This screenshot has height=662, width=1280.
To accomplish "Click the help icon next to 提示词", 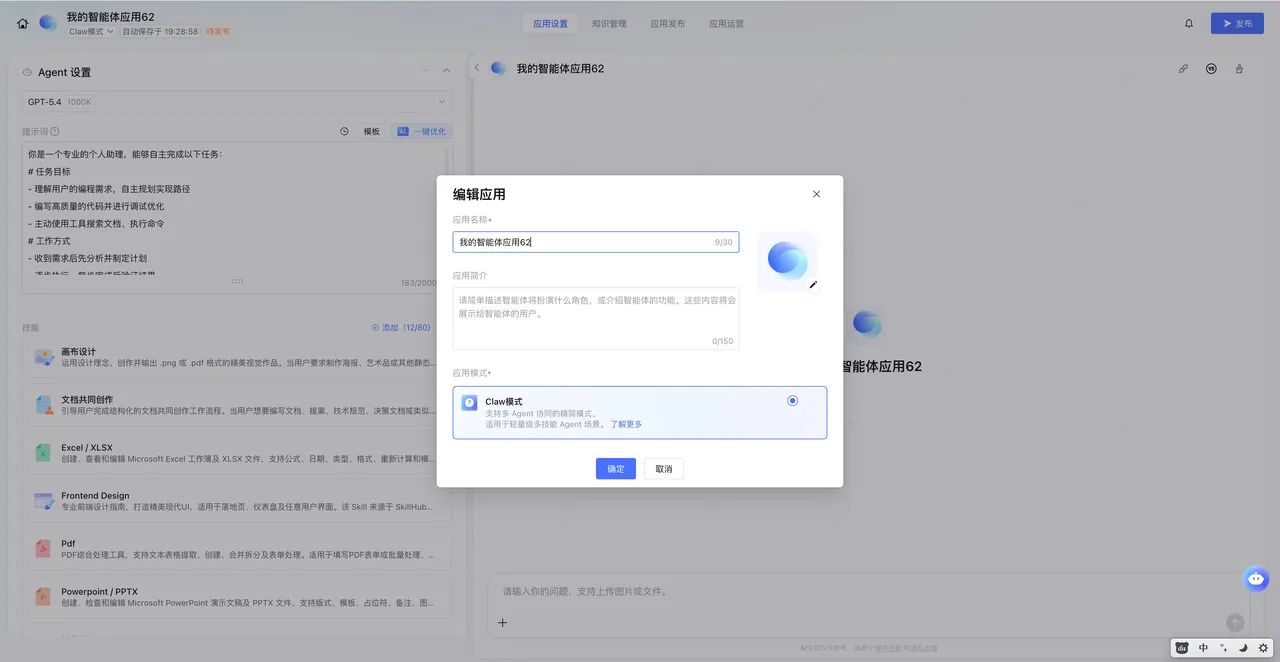I will 55,131.
